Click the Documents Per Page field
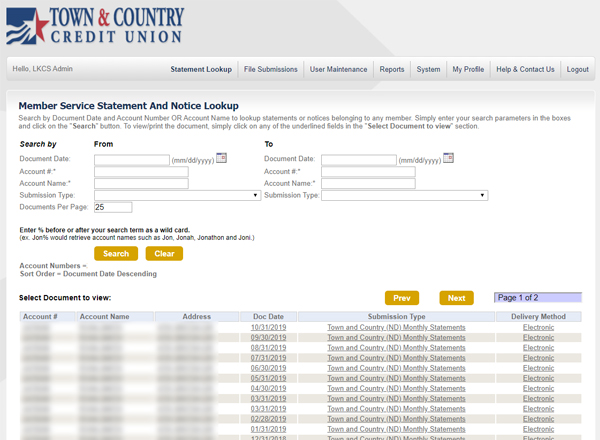This screenshot has height=440, width=600. pos(113,207)
